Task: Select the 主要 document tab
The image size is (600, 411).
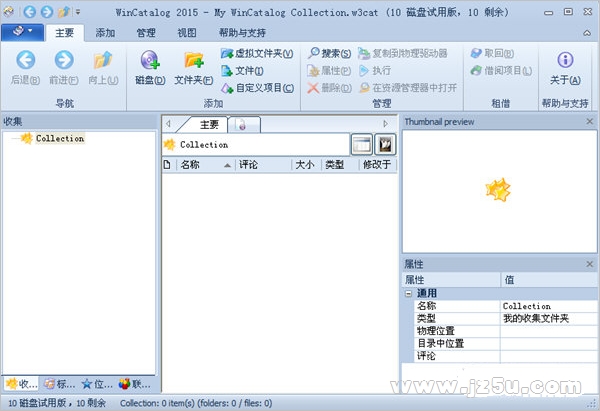Action: (x=209, y=125)
